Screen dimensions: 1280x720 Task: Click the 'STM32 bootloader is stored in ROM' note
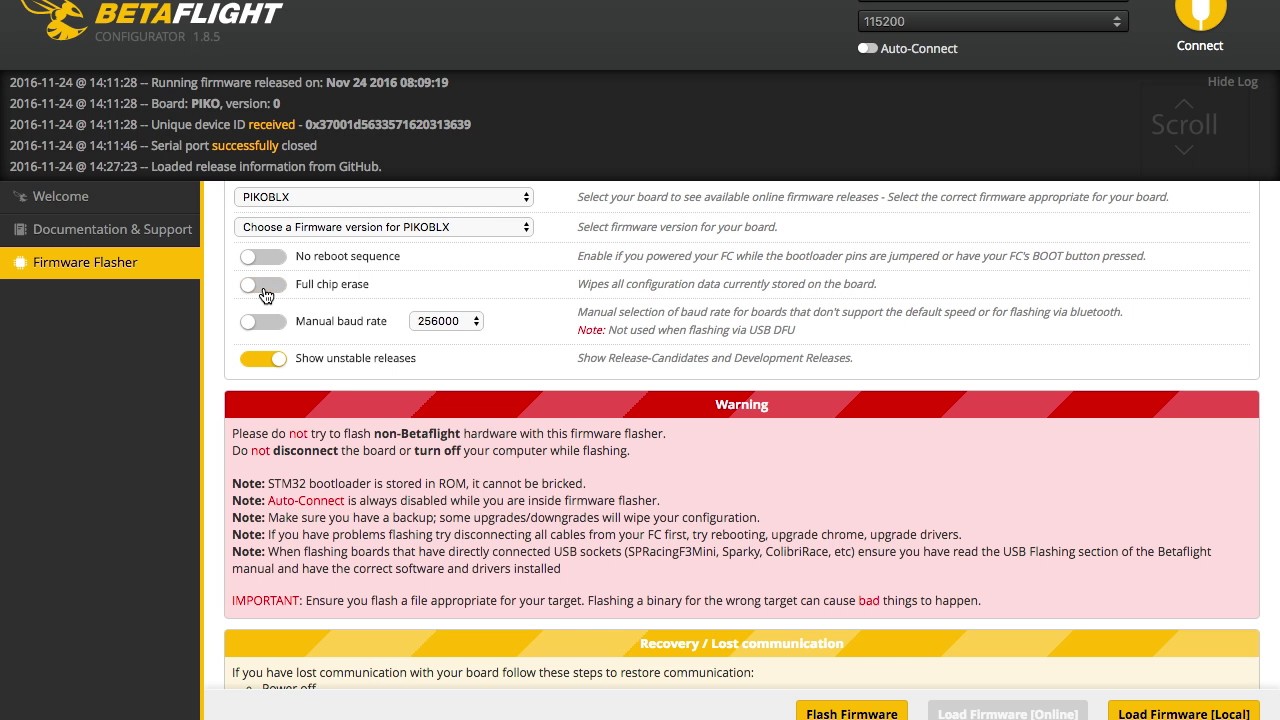click(x=409, y=484)
